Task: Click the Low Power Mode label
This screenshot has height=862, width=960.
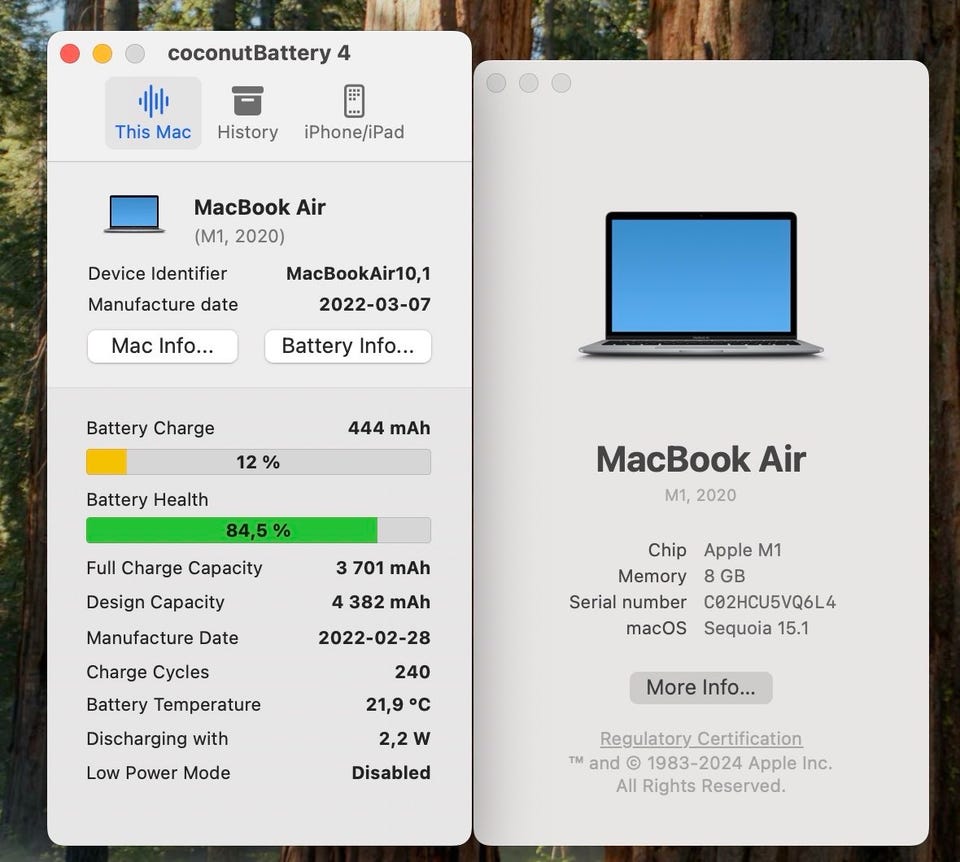Action: [158, 773]
